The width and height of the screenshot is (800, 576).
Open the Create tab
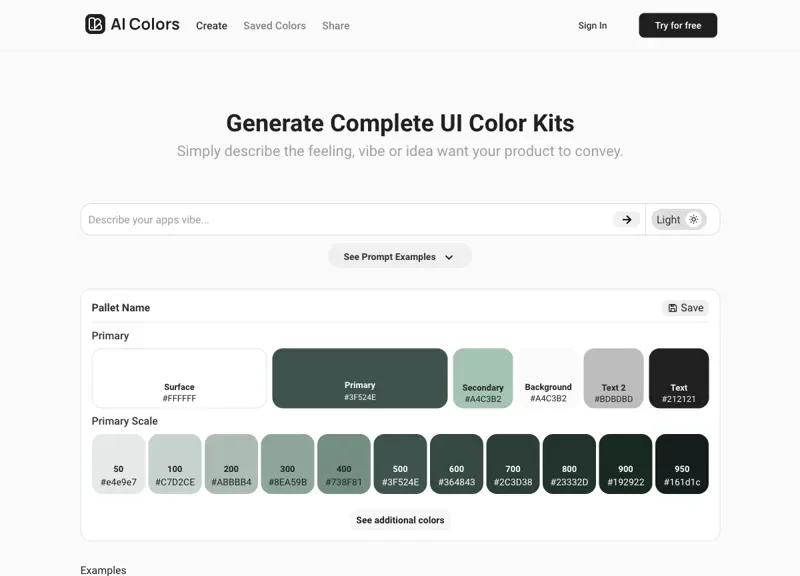tap(211, 26)
